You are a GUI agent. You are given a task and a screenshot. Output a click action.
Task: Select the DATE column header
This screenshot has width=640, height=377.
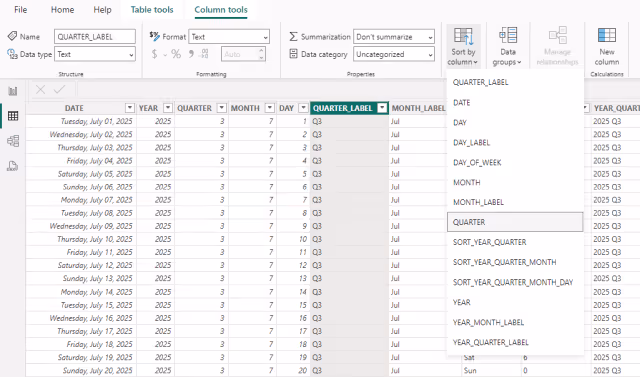74,108
